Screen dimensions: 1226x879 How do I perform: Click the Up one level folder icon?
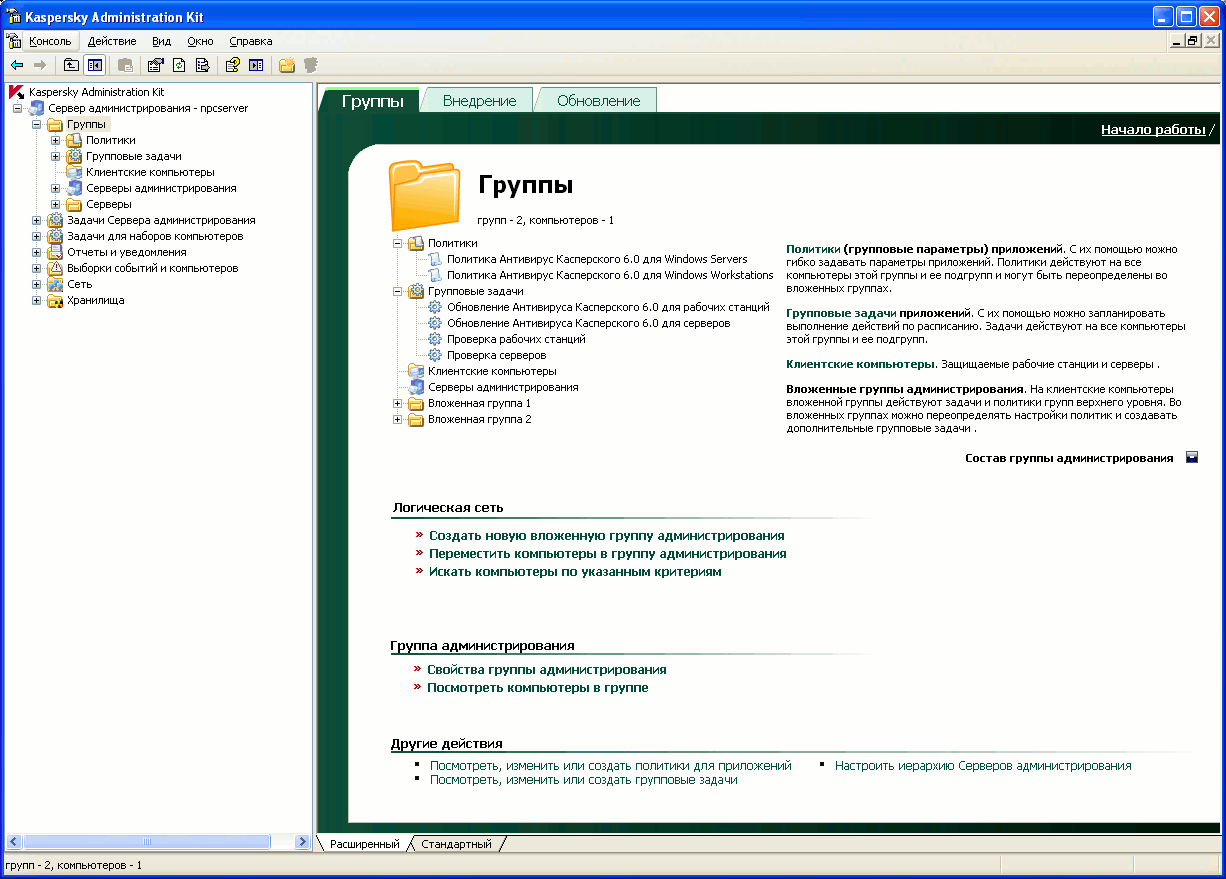click(71, 65)
